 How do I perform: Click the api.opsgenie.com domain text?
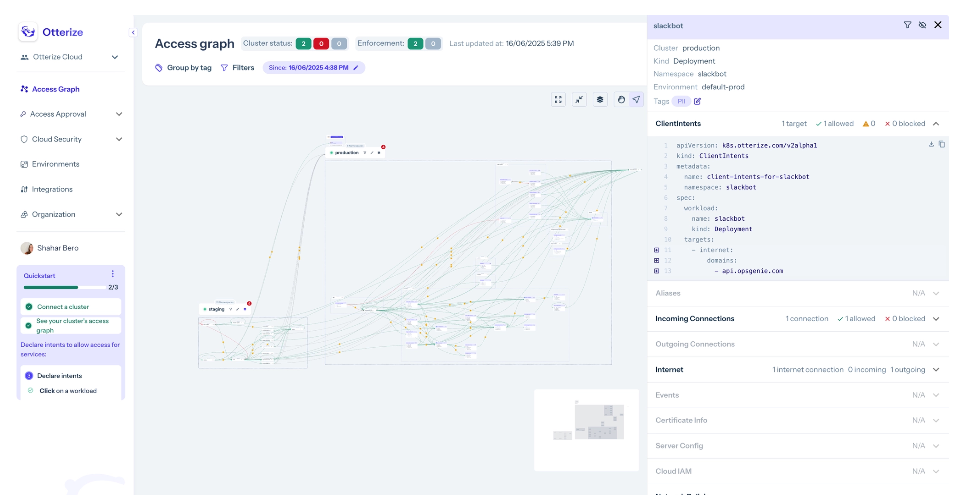[x=752, y=271]
